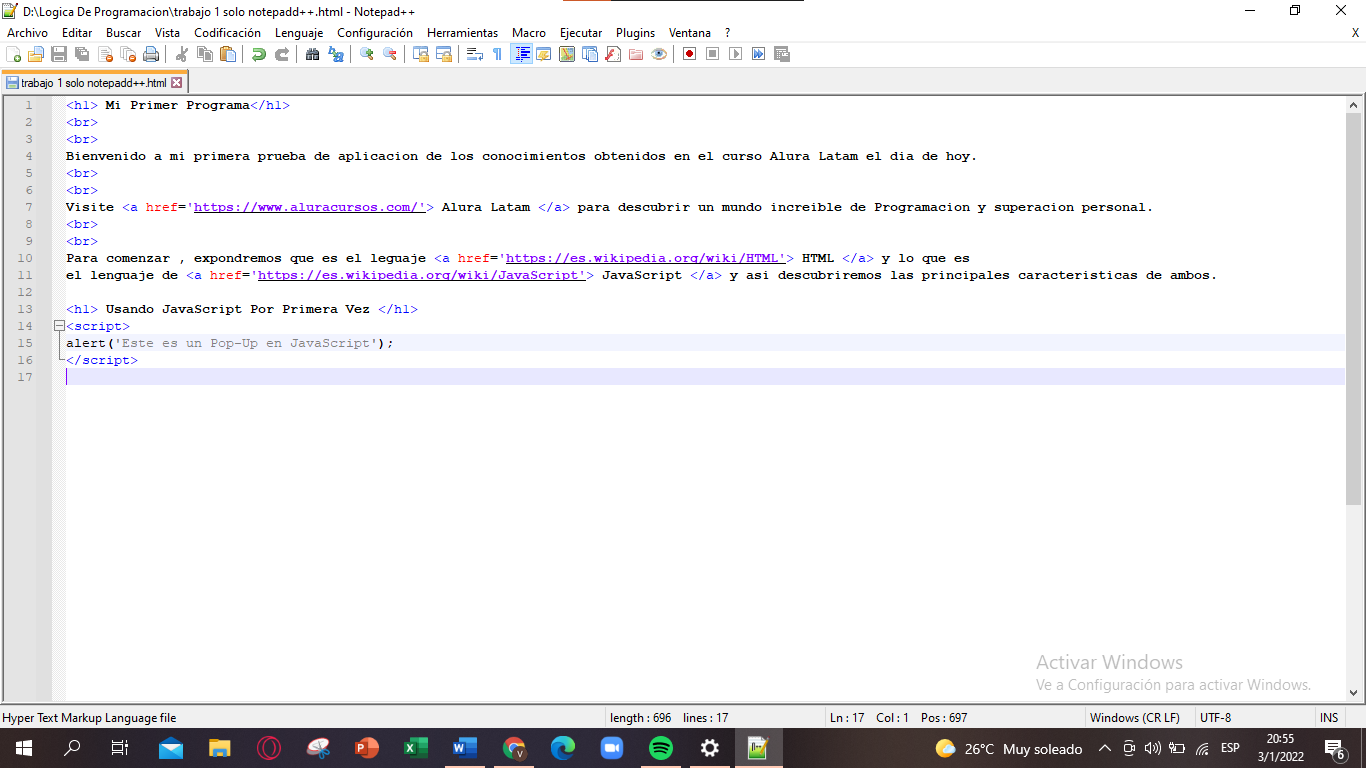Open Folder as Workspace toolbar icon
This screenshot has height=768, width=1366.
tap(636, 54)
